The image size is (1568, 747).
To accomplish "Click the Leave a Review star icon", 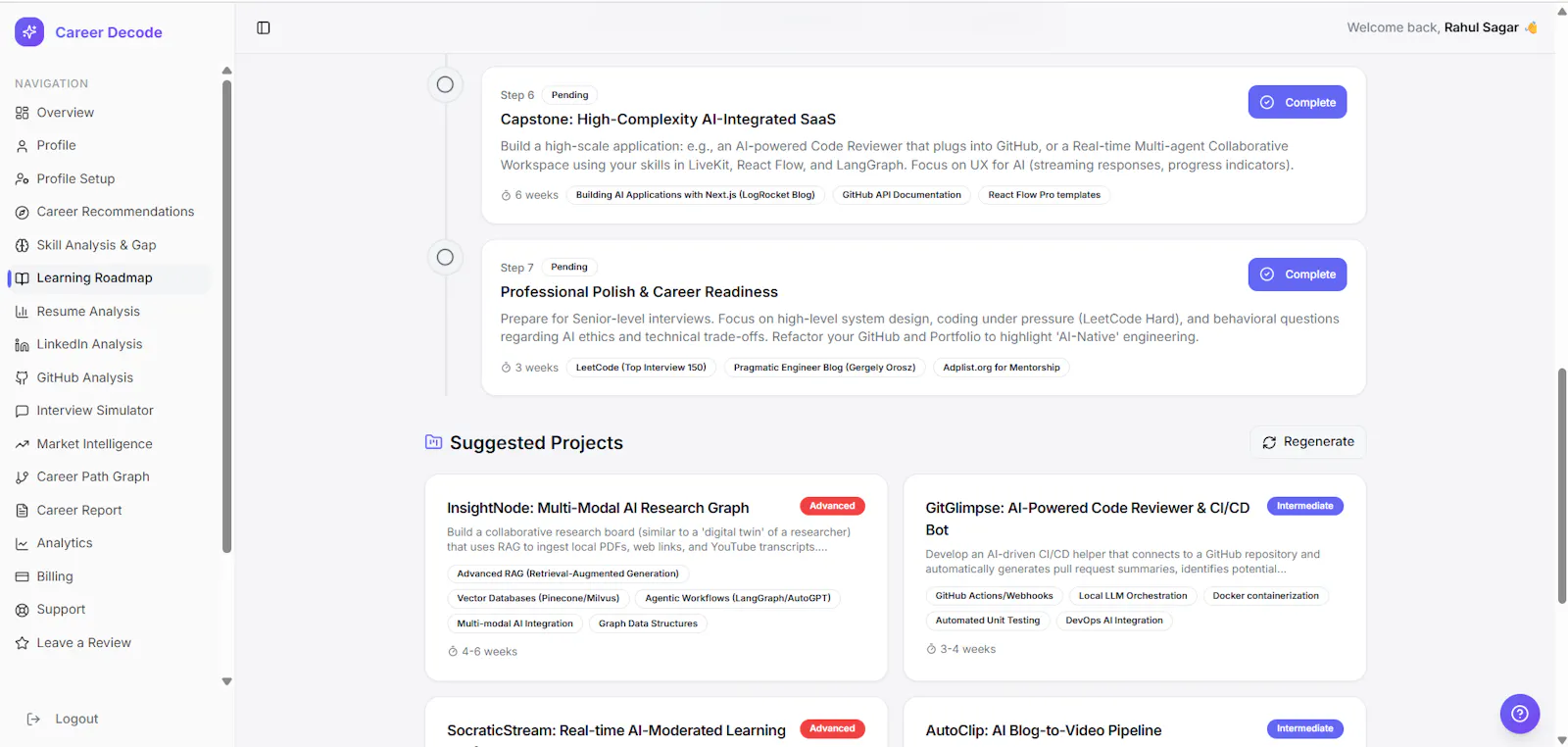I will 22,643.
